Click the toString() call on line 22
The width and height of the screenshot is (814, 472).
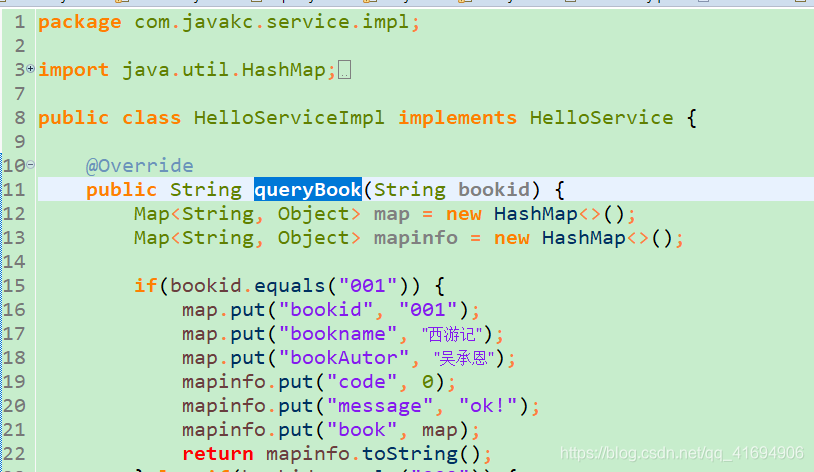[422, 454]
